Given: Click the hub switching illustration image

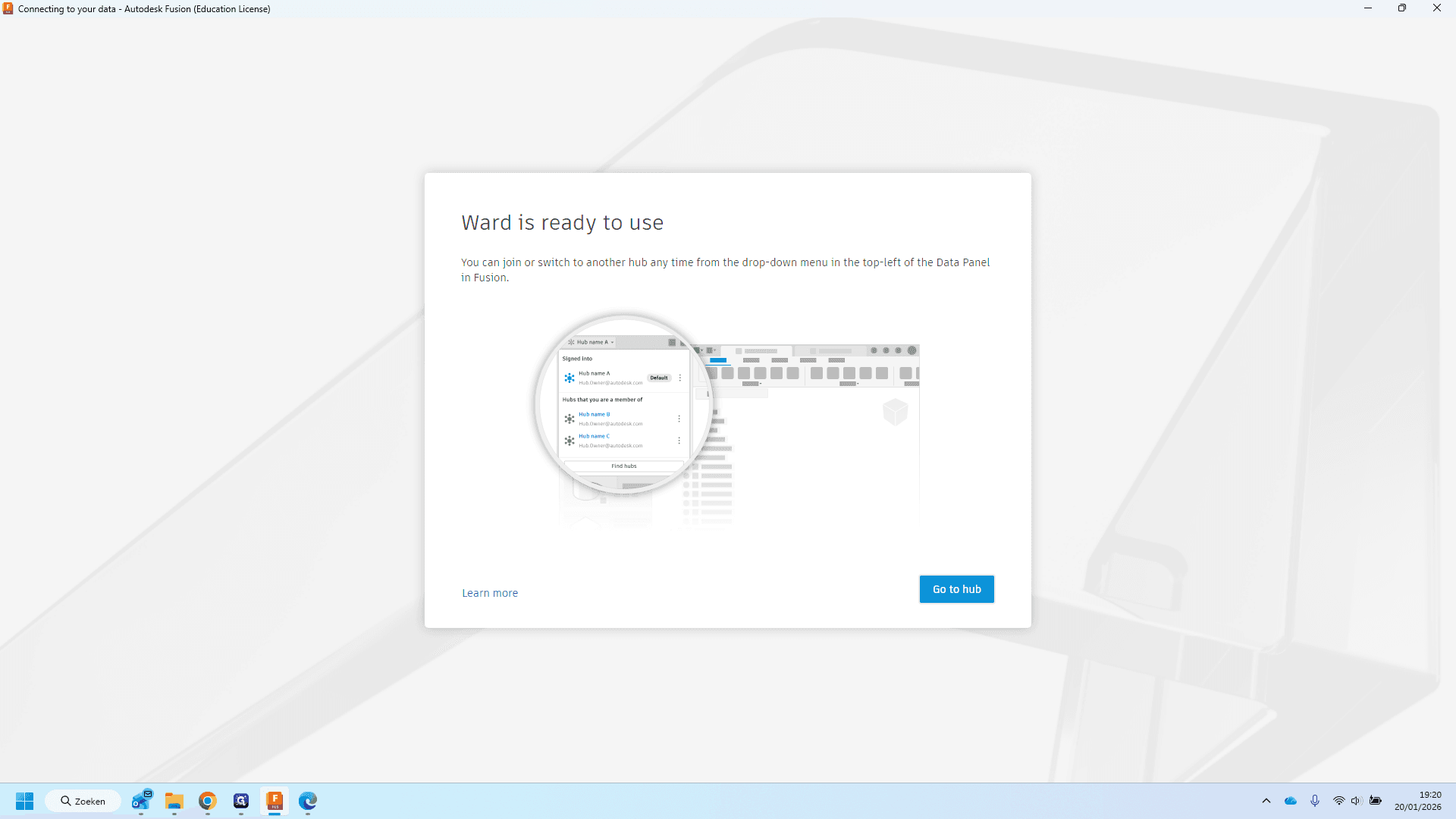Looking at the screenshot, I should [728, 421].
